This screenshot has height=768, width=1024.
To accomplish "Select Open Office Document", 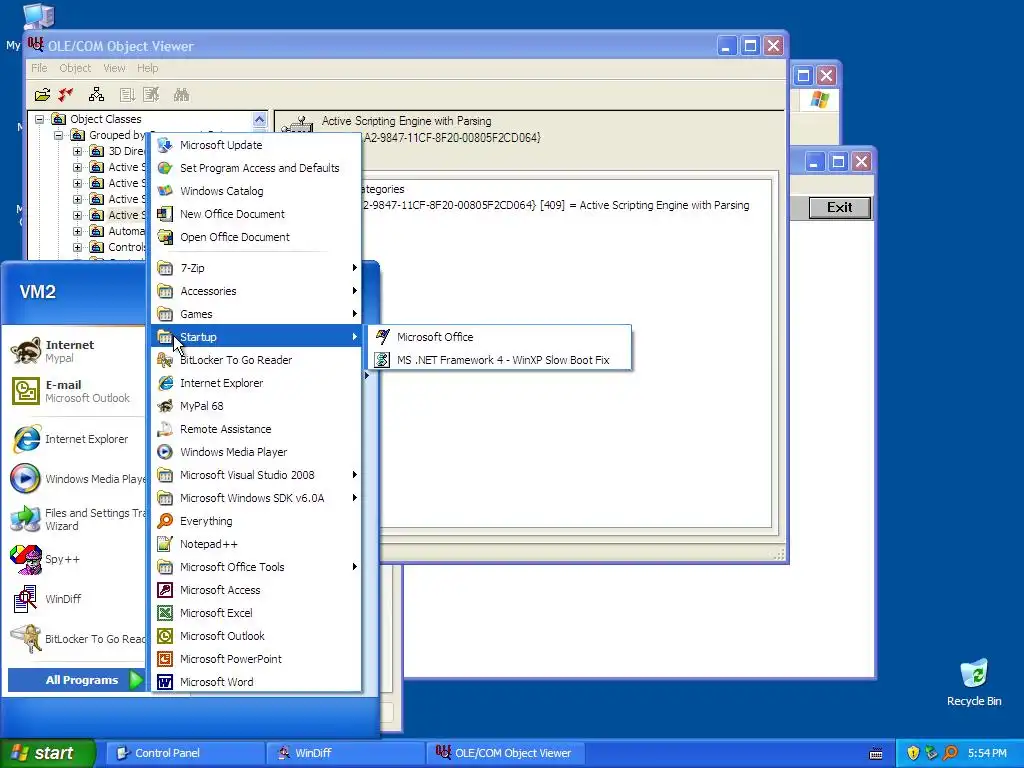I will click(x=256, y=236).
